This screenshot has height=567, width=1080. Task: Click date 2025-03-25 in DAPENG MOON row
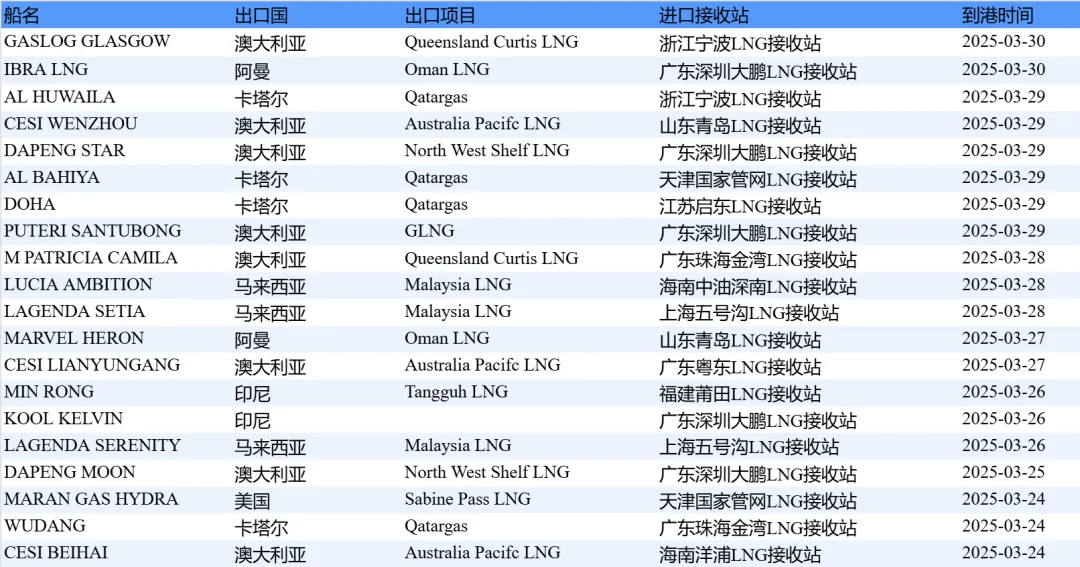click(x=1004, y=473)
